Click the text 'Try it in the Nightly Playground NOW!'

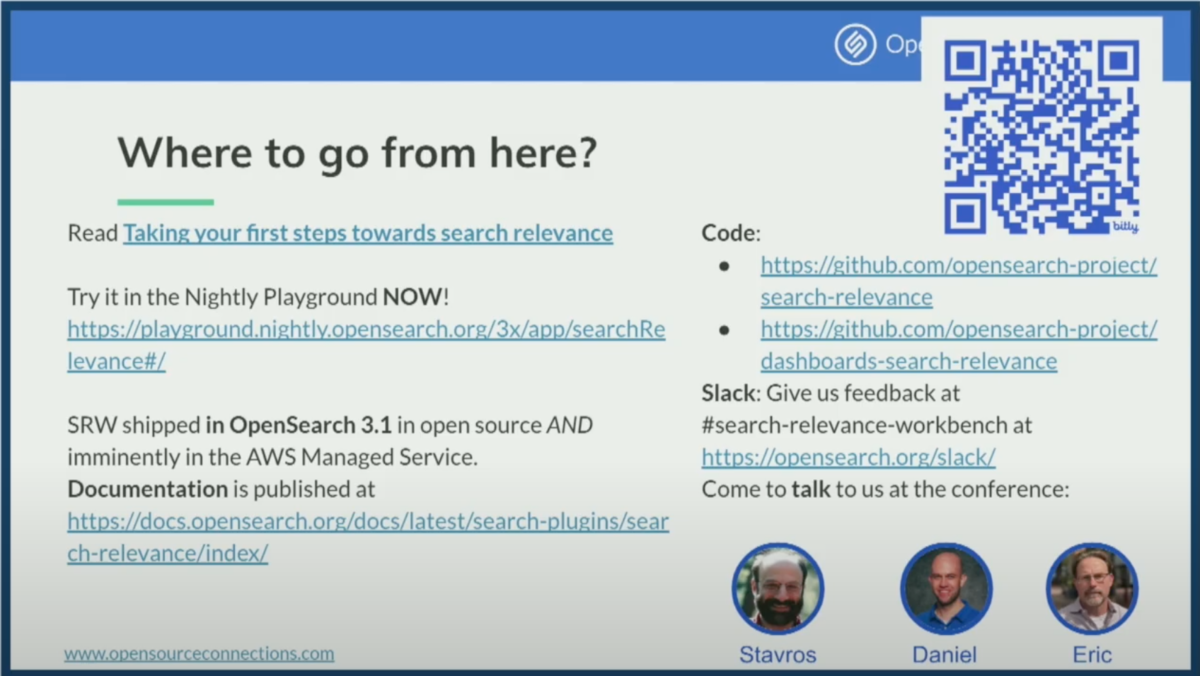click(x=259, y=297)
